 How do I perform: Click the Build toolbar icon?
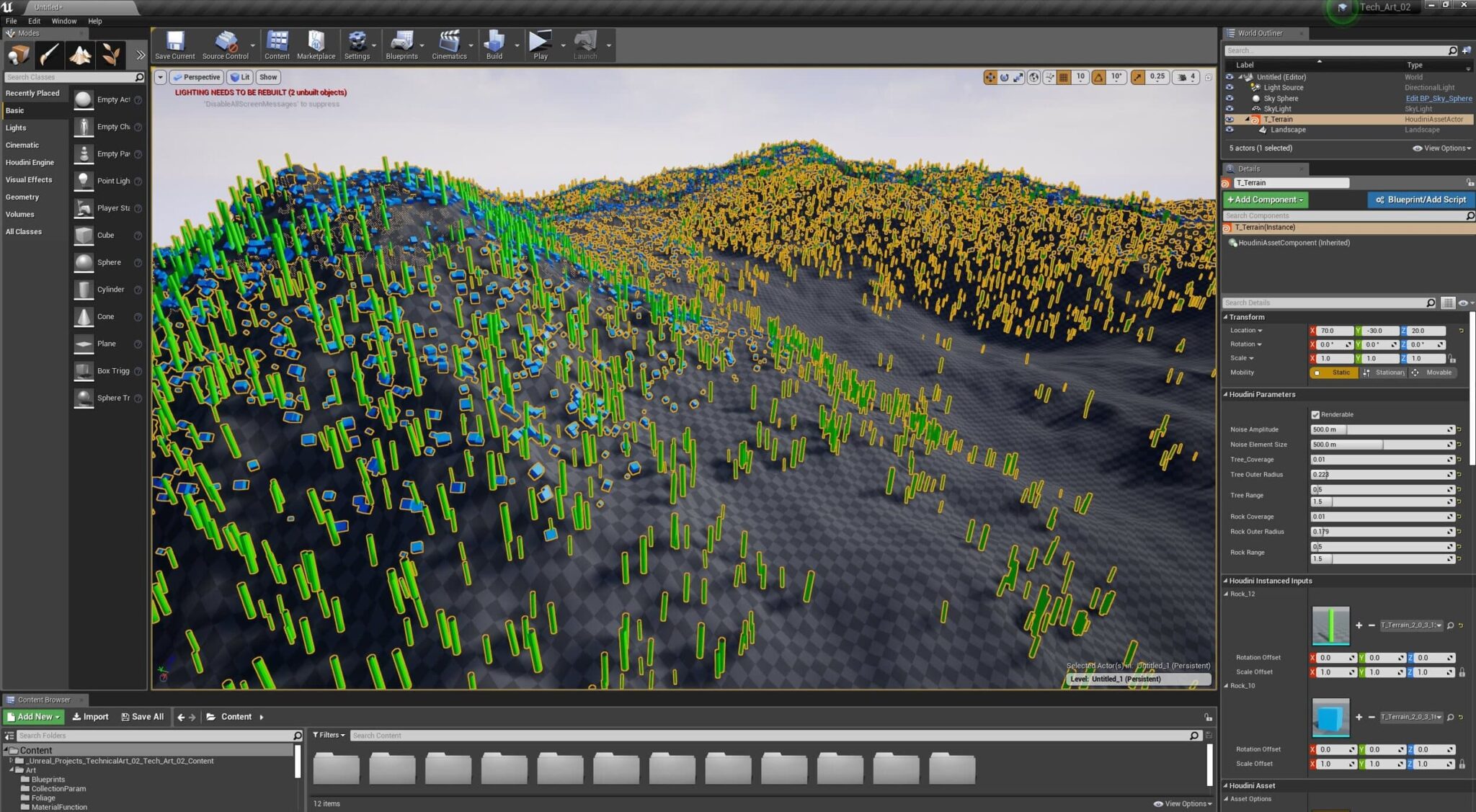(x=494, y=41)
